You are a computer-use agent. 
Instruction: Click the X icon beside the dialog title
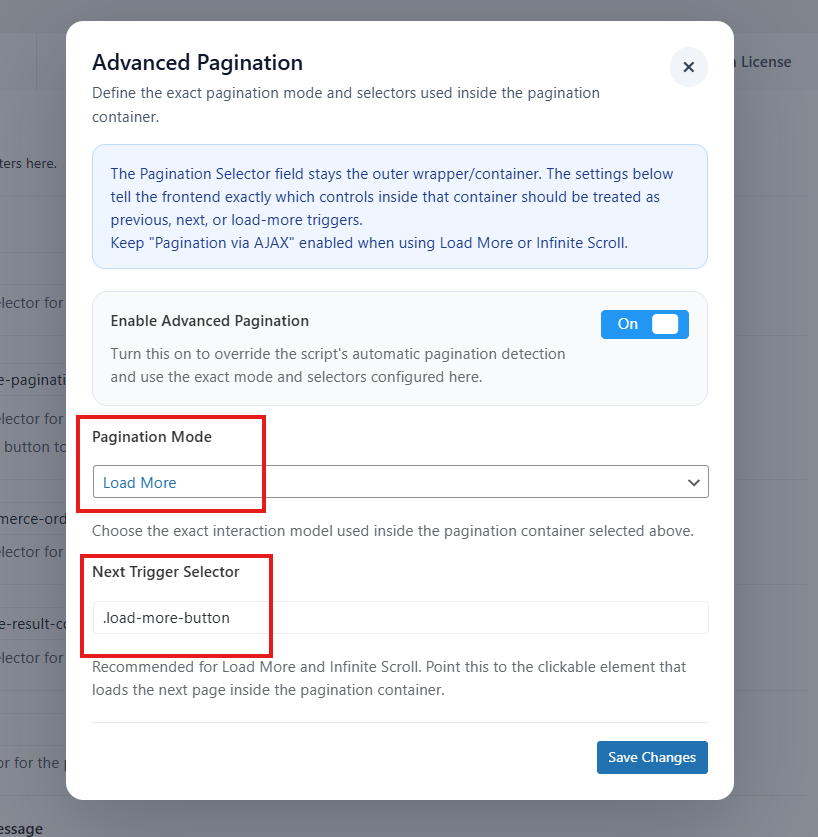688,67
